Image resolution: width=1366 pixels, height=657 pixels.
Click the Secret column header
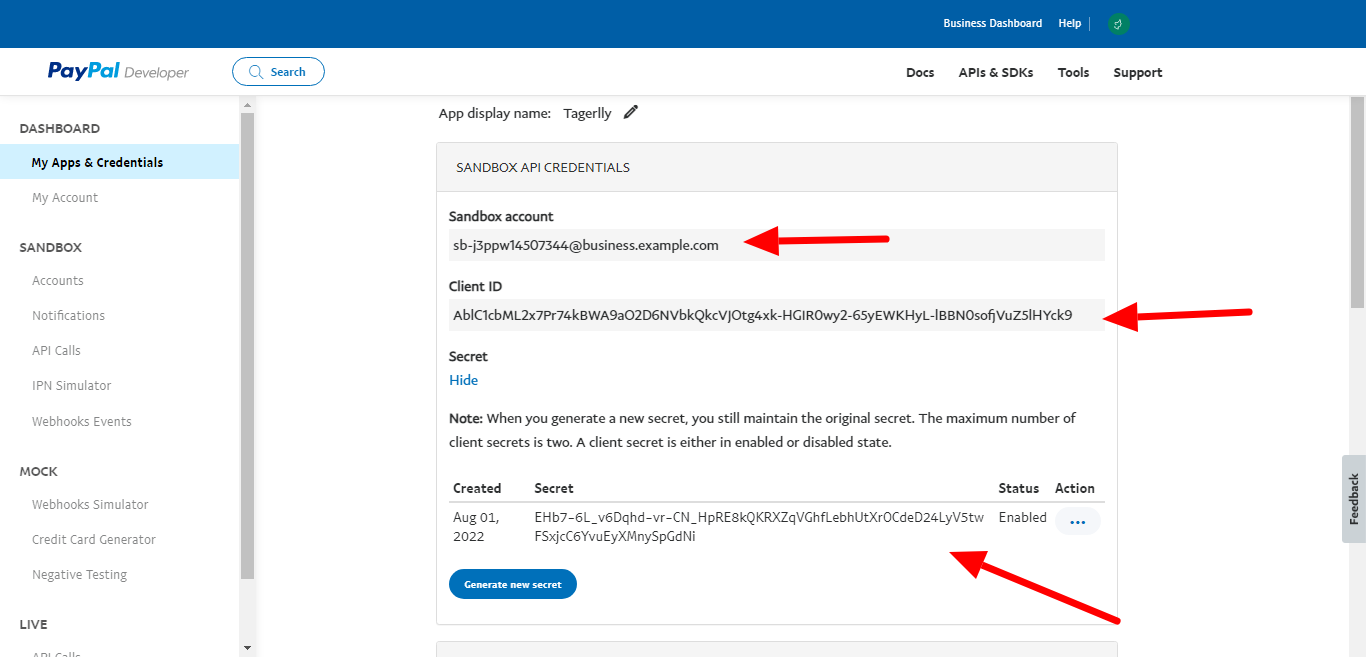(x=554, y=488)
